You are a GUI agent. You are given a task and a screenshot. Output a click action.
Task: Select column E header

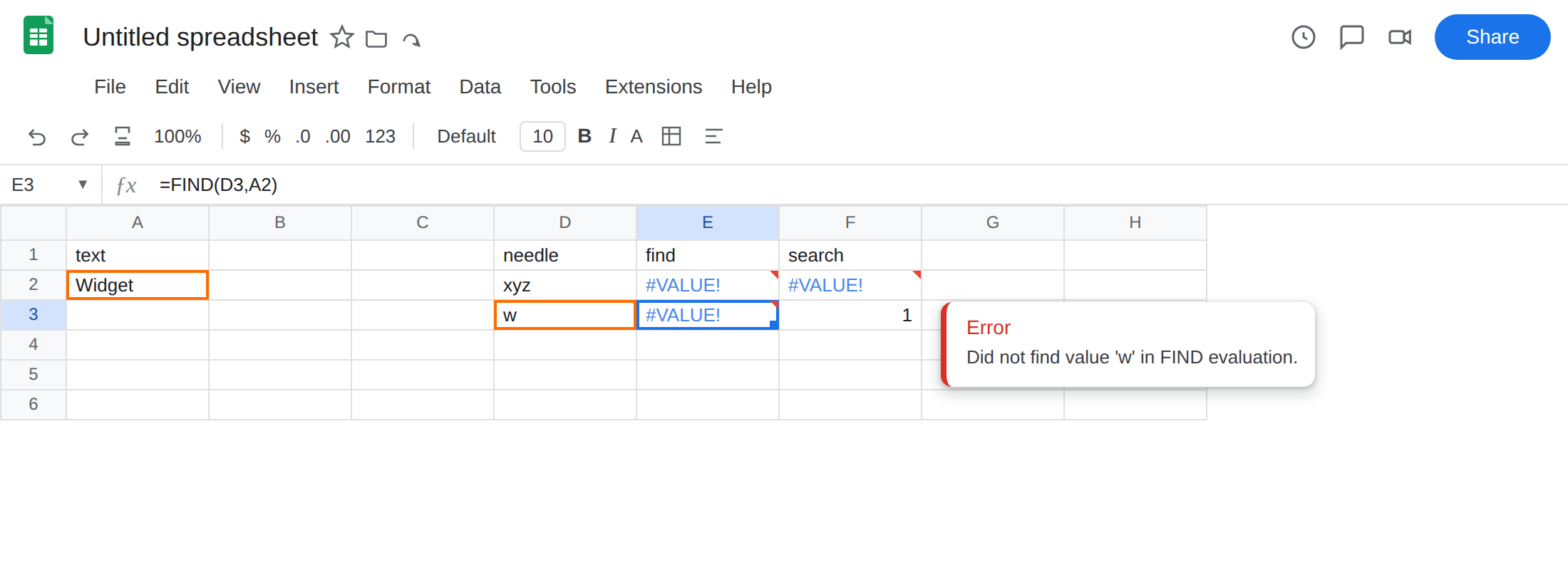click(708, 222)
